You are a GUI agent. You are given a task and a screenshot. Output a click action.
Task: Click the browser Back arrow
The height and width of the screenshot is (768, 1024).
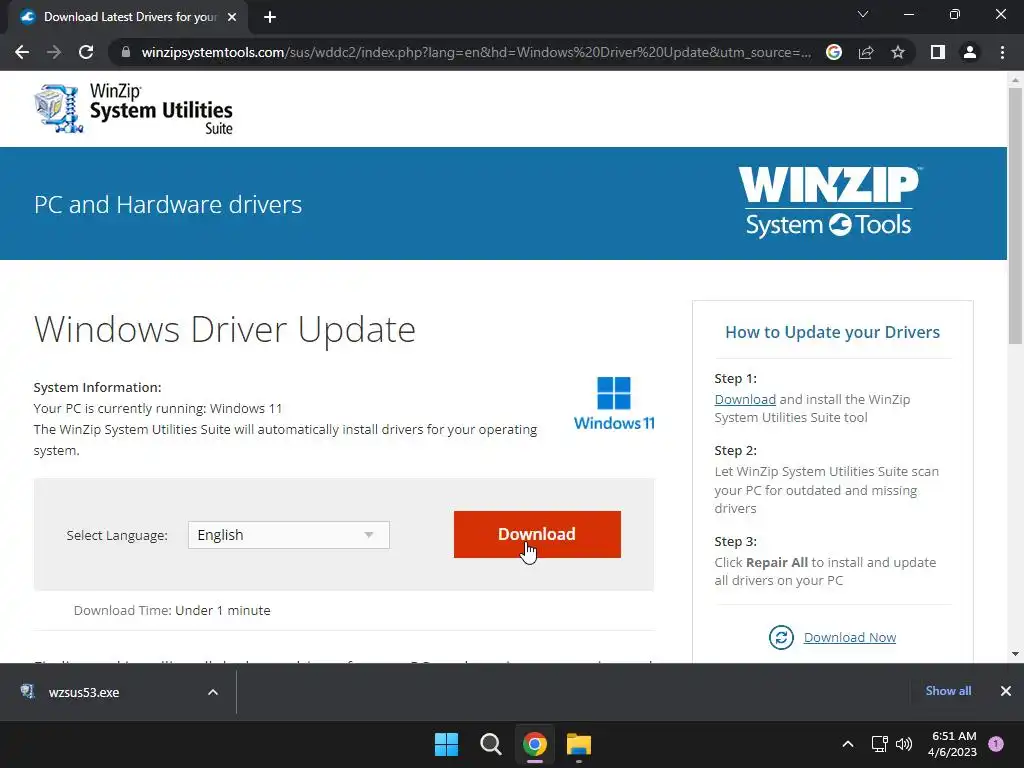(22, 52)
